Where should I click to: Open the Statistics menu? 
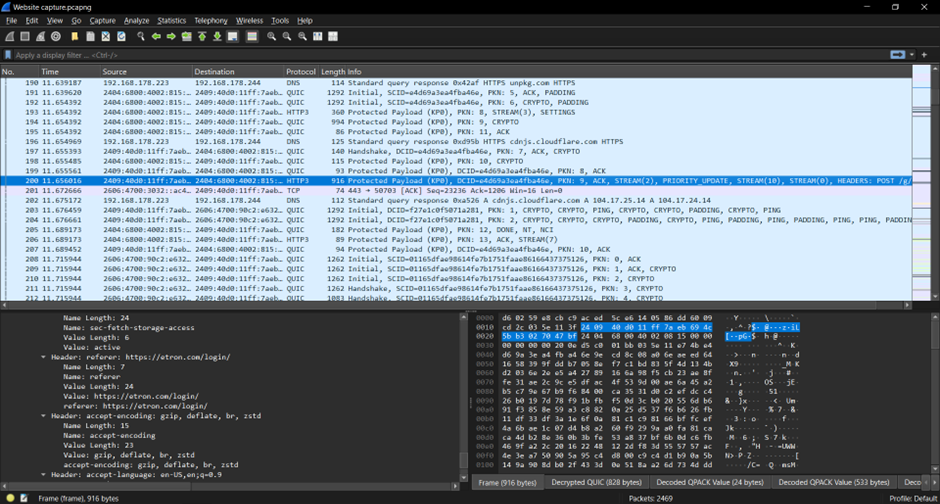click(171, 20)
